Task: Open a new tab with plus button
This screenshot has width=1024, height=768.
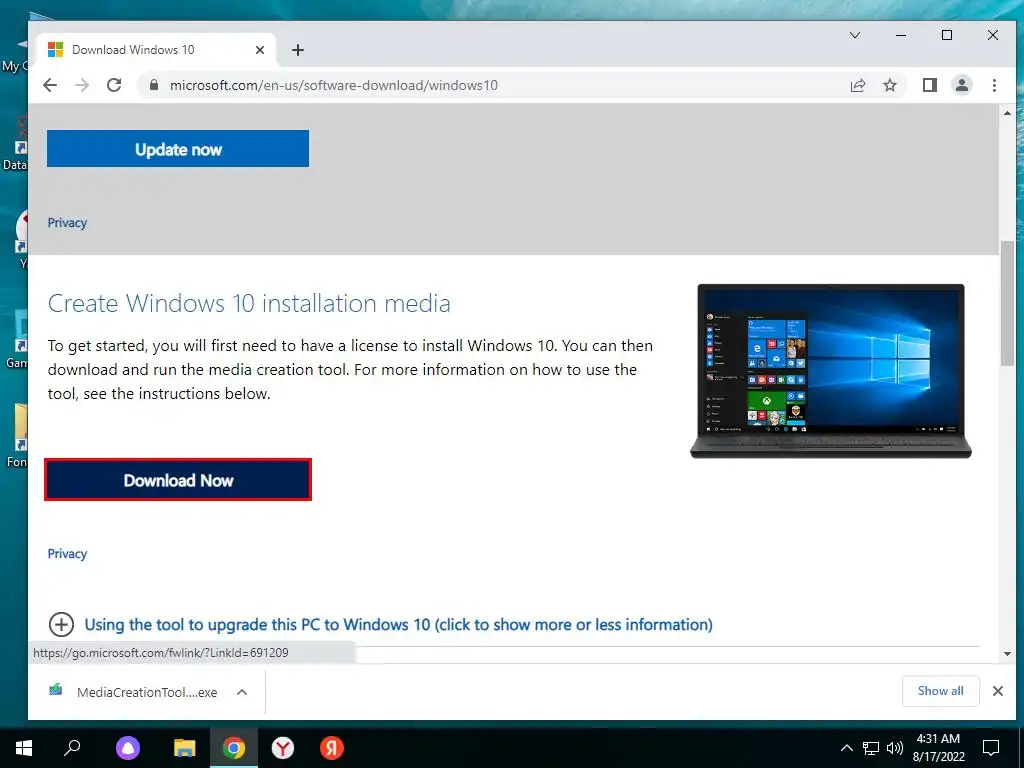Action: (298, 50)
